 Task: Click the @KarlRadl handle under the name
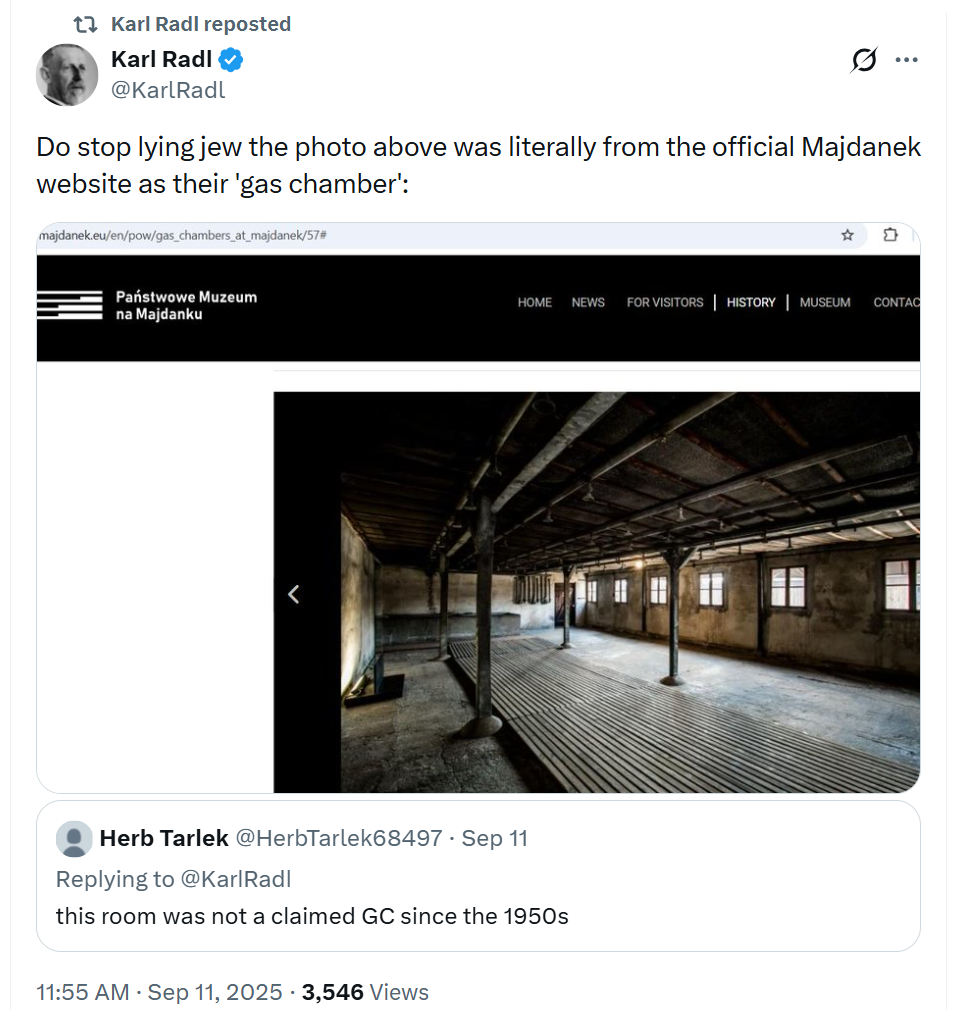coord(168,90)
